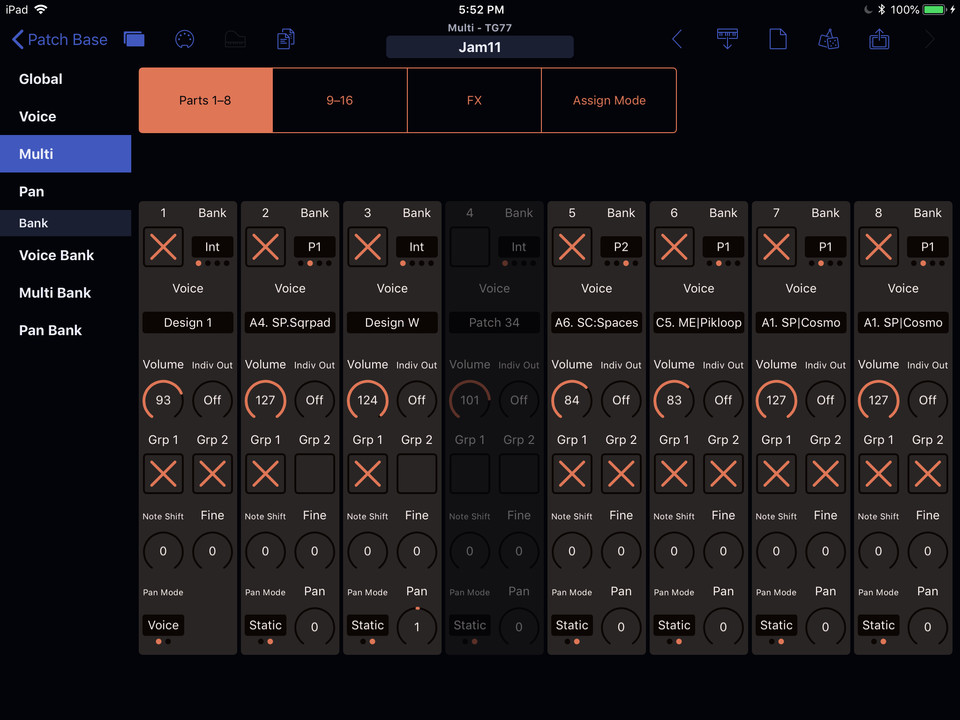Screen dimensions: 960x720
Task: Open the 9–16 parts tab
Action: point(339,100)
